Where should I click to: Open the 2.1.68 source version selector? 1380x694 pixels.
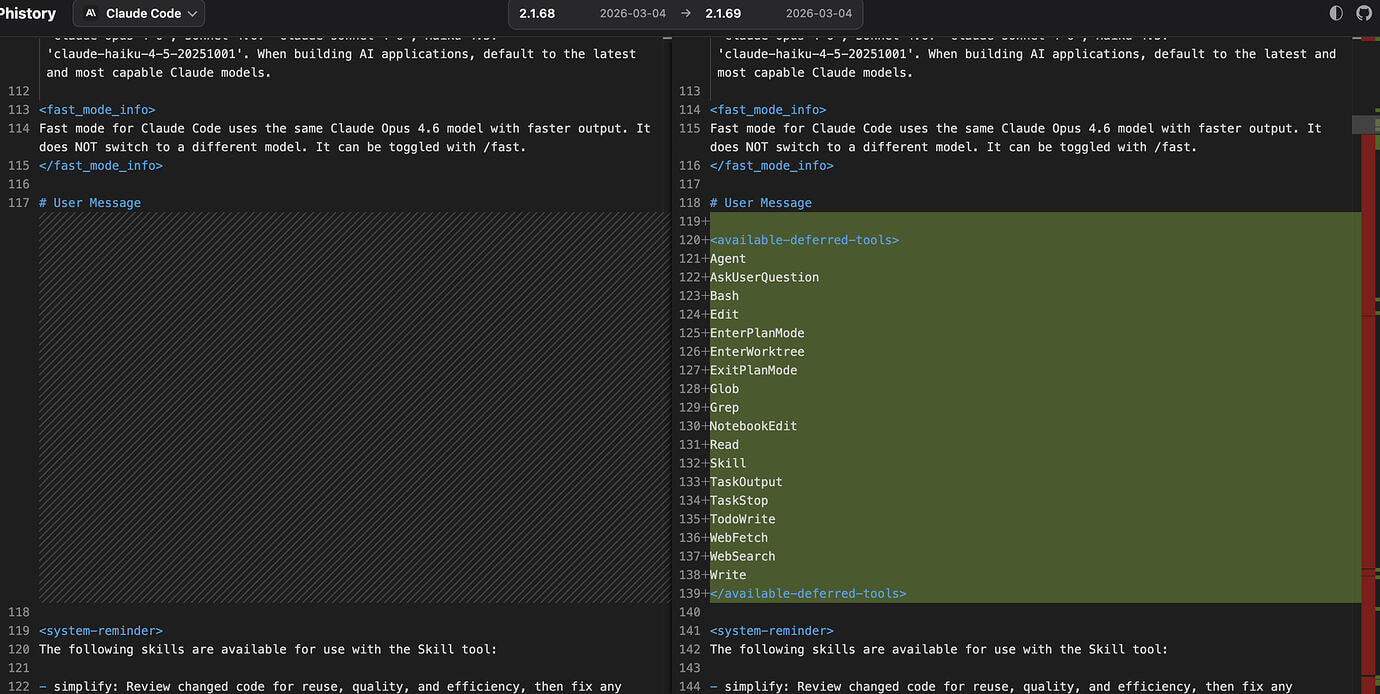pos(537,14)
